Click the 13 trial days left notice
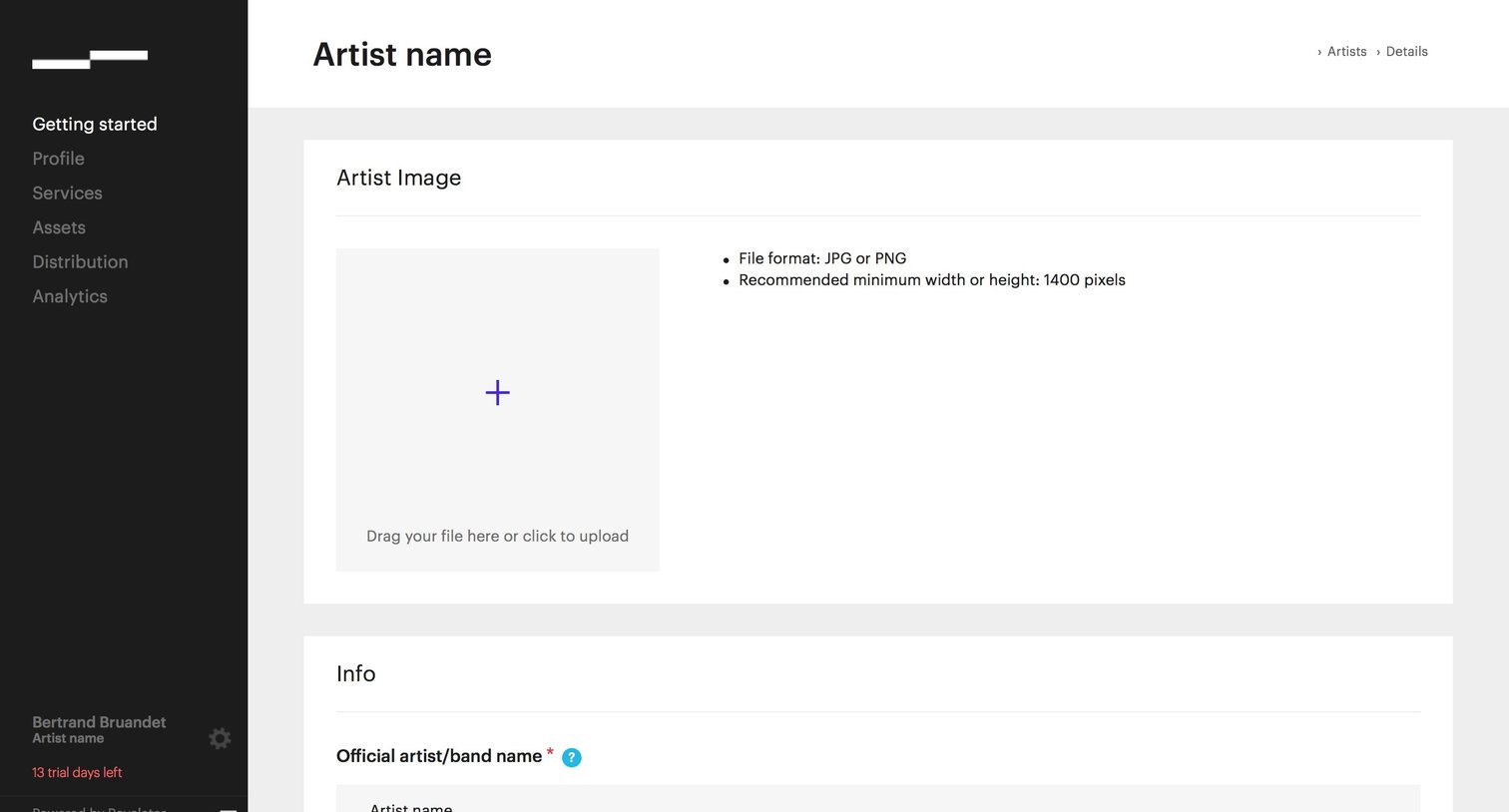Image resolution: width=1509 pixels, height=812 pixels. coord(77,772)
